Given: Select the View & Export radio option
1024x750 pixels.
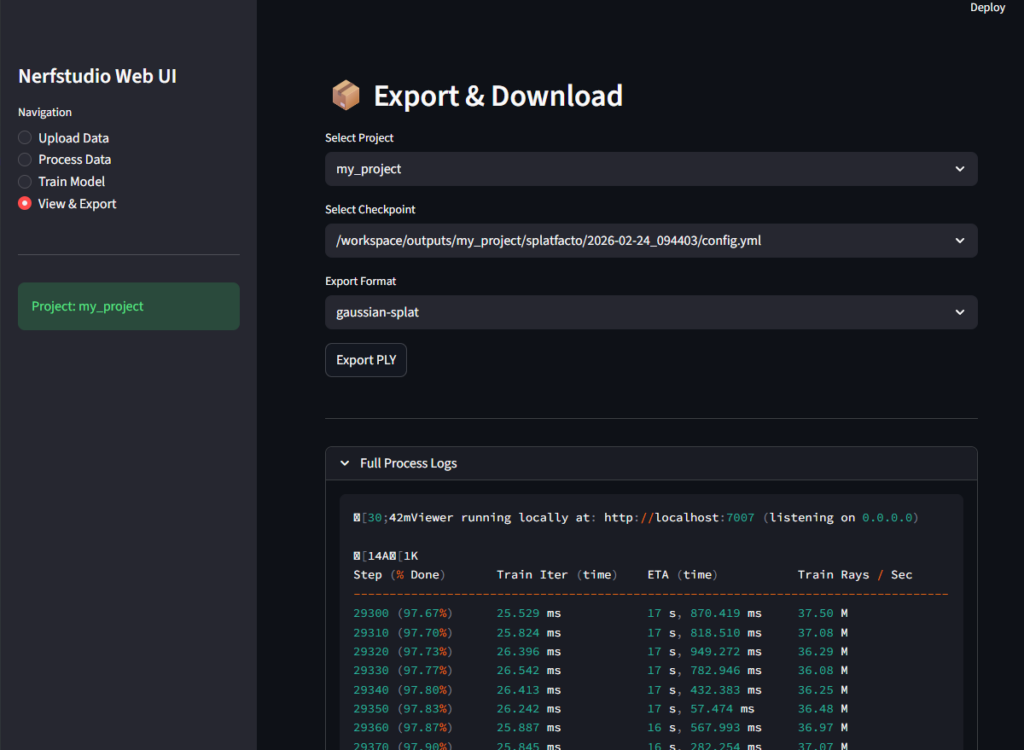Looking at the screenshot, I should 25,204.
